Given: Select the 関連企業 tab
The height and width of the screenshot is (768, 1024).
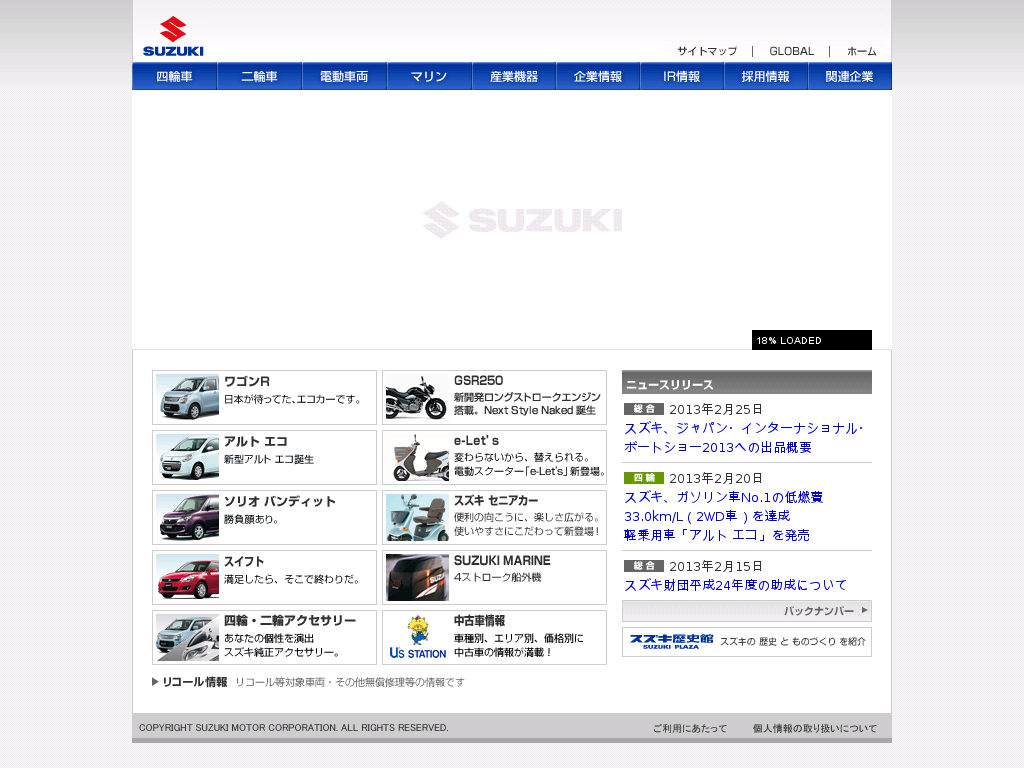Looking at the screenshot, I should (x=850, y=76).
